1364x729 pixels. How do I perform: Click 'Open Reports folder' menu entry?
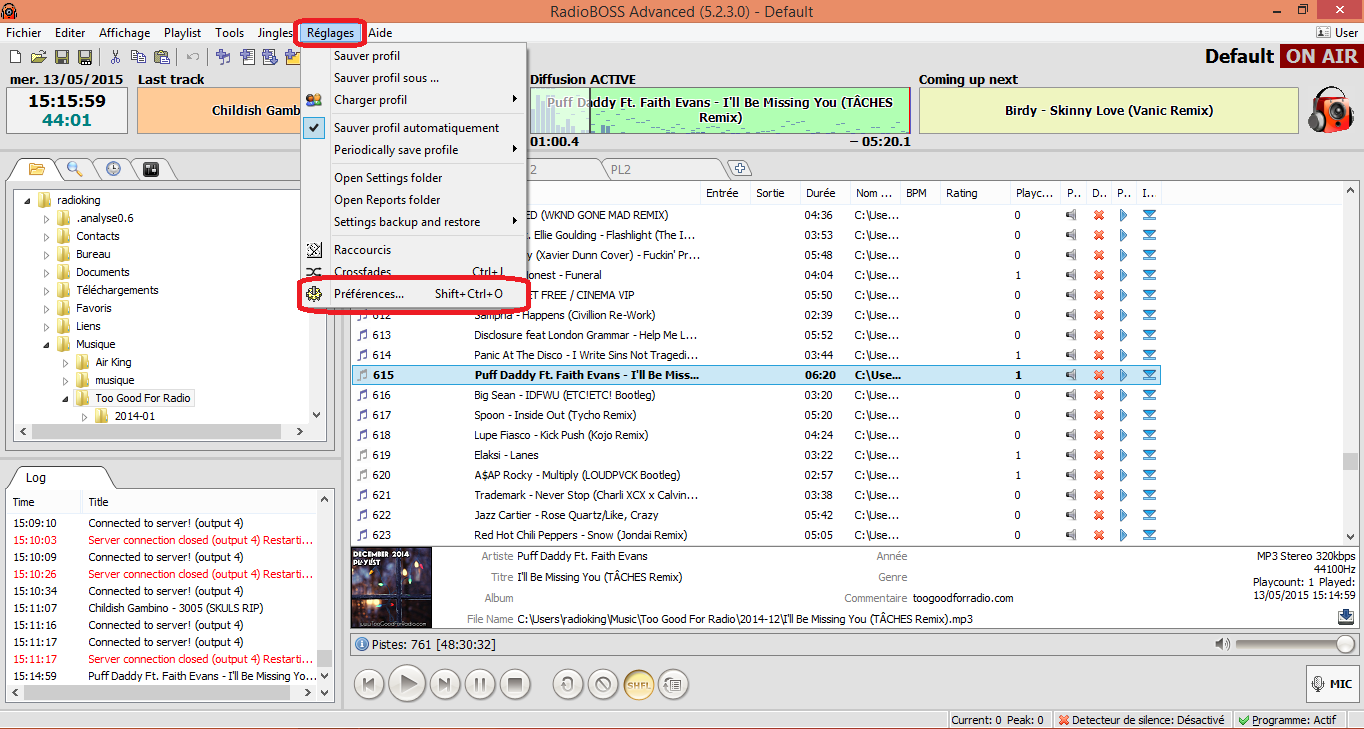387,200
